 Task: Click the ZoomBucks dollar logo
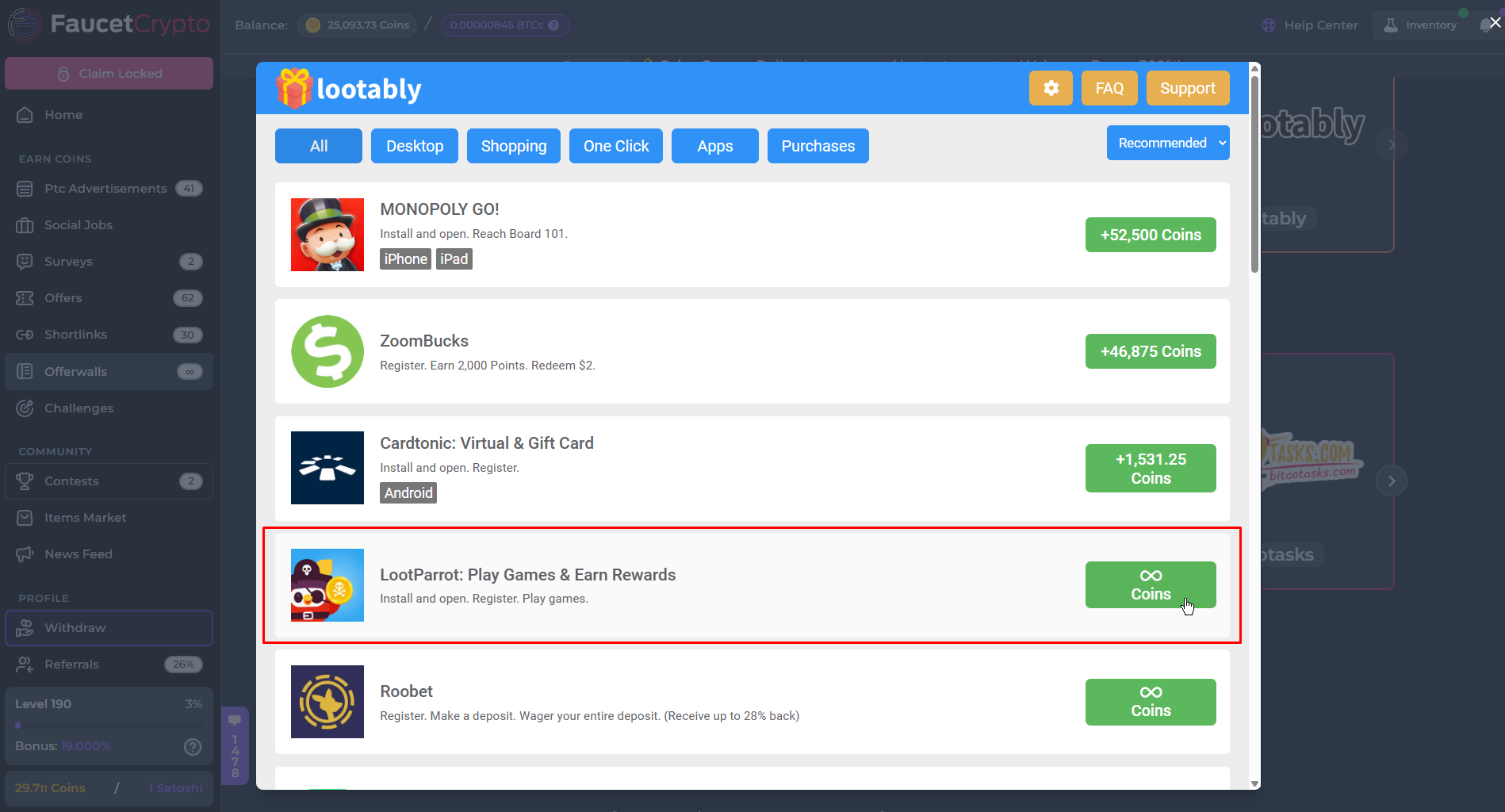click(x=327, y=351)
